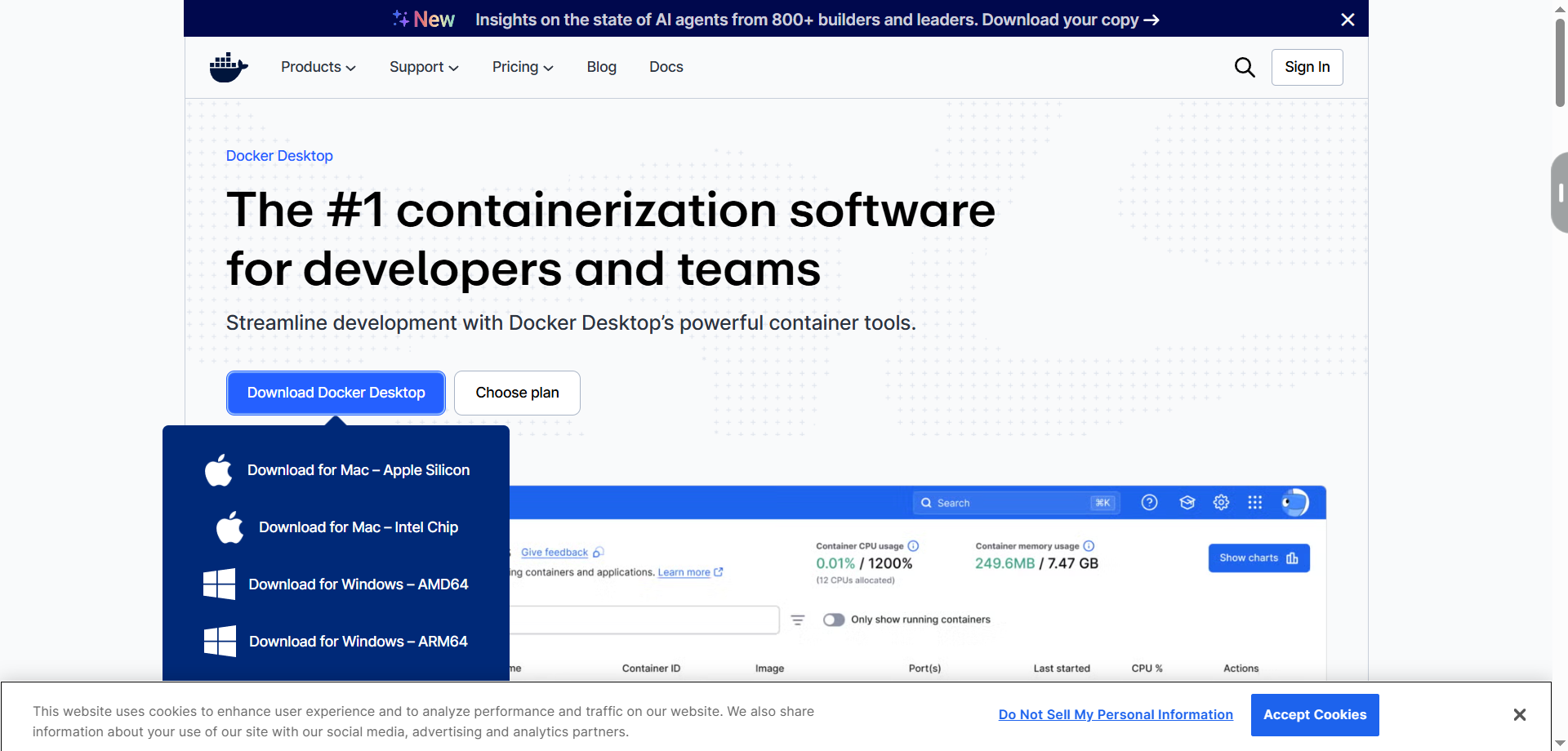Expand the Pricing menu

click(523, 67)
